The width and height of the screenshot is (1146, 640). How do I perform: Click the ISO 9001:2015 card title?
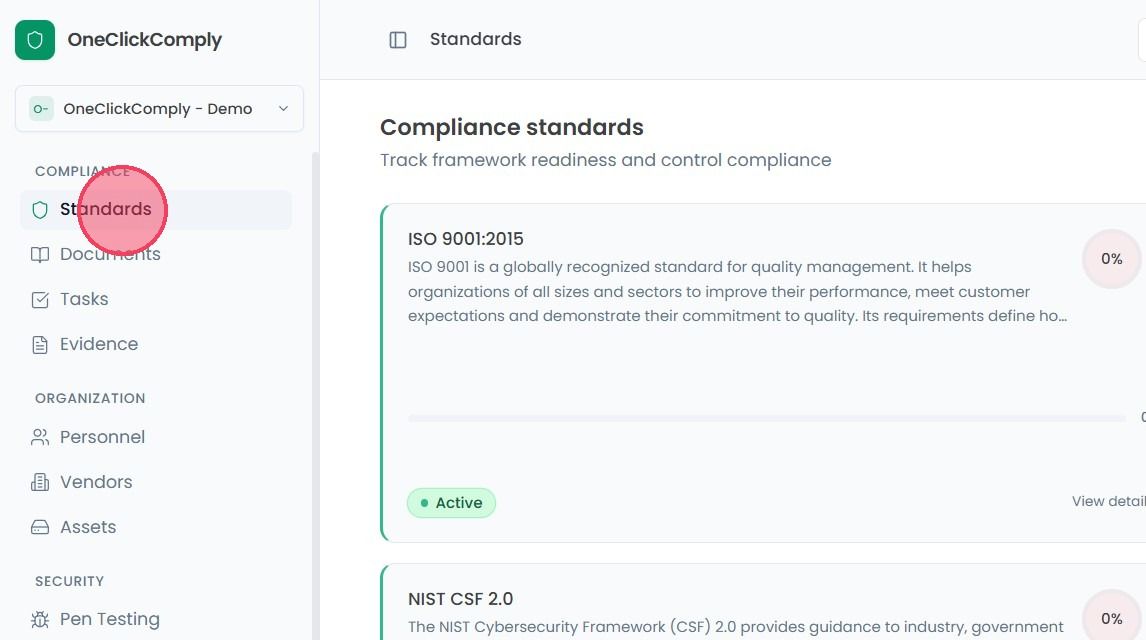click(466, 239)
